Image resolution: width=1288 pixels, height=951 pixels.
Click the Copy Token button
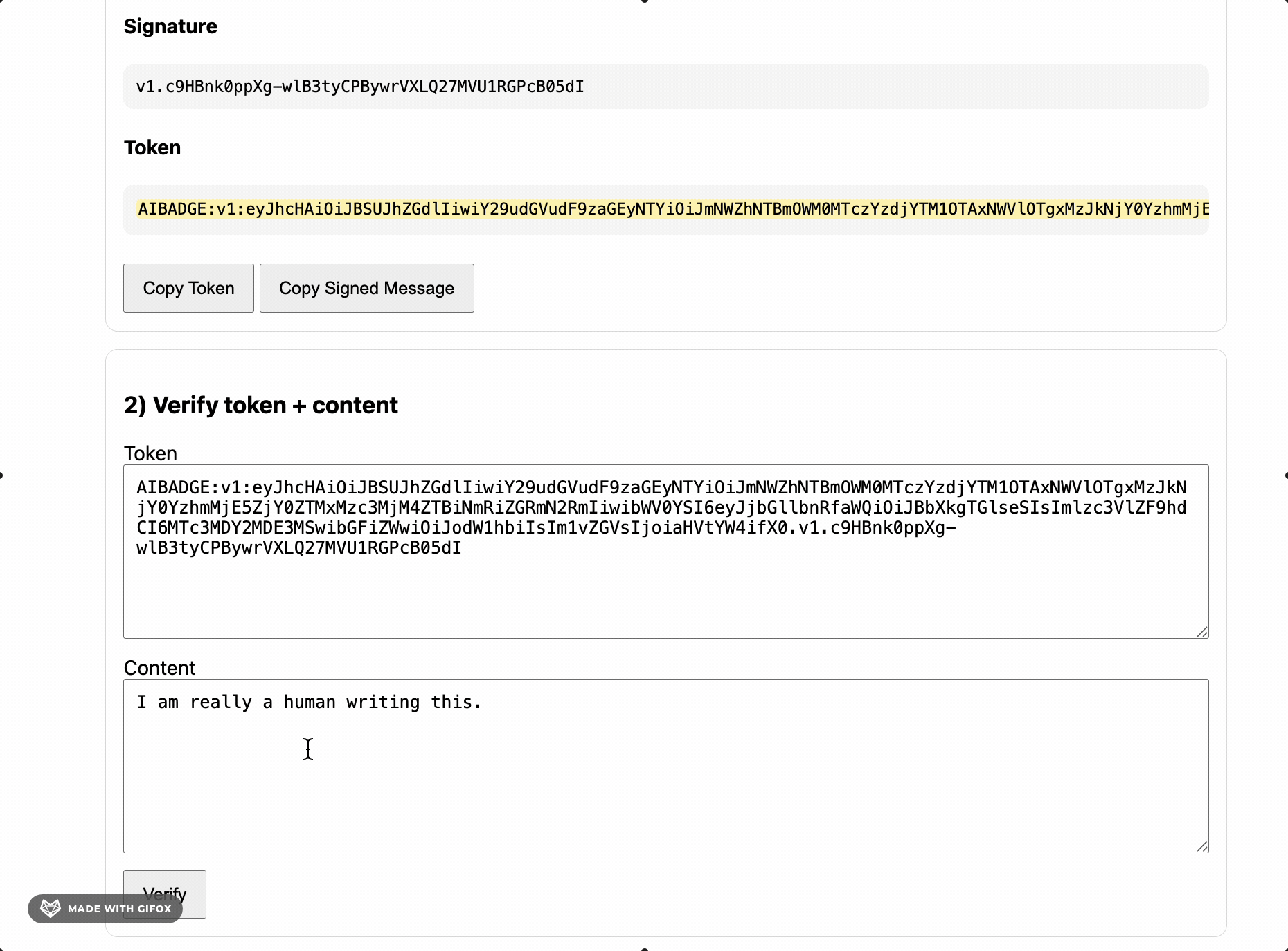pyautogui.click(x=188, y=288)
